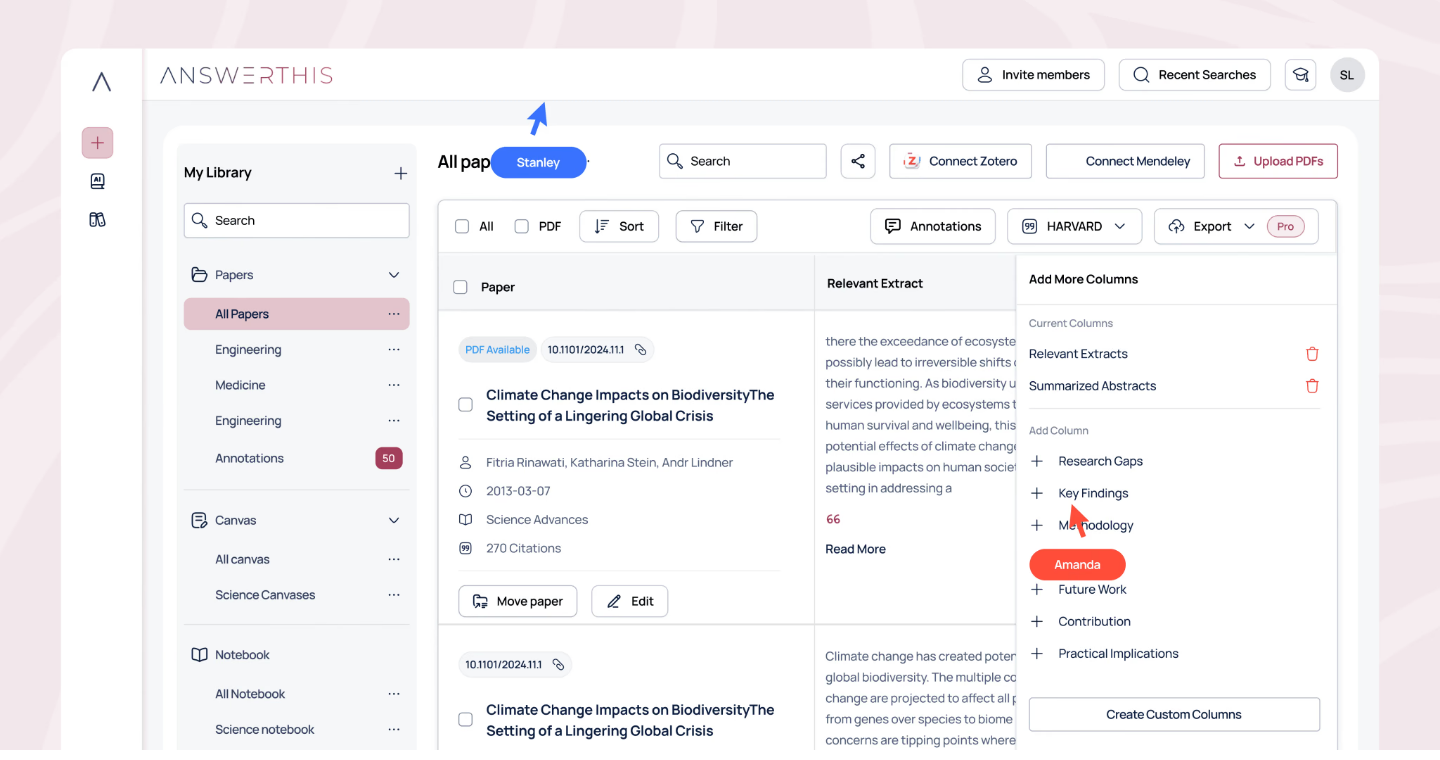Add the Practical Implications column
This screenshot has height=760, width=1440.
(x=1037, y=654)
